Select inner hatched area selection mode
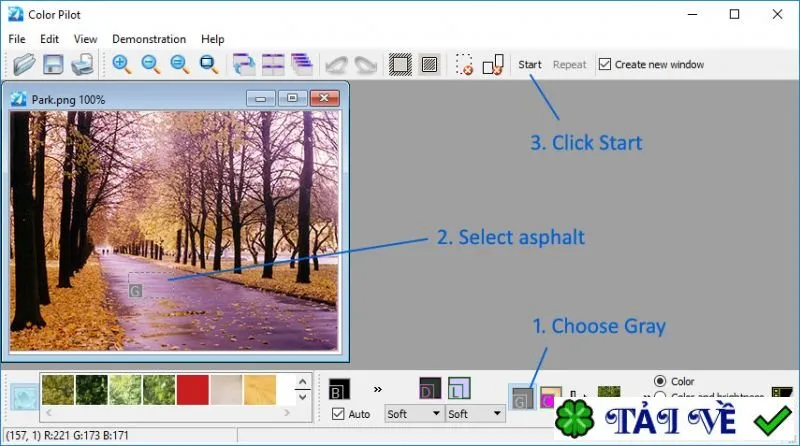Viewport: 800px width, 446px height. [x=430, y=65]
